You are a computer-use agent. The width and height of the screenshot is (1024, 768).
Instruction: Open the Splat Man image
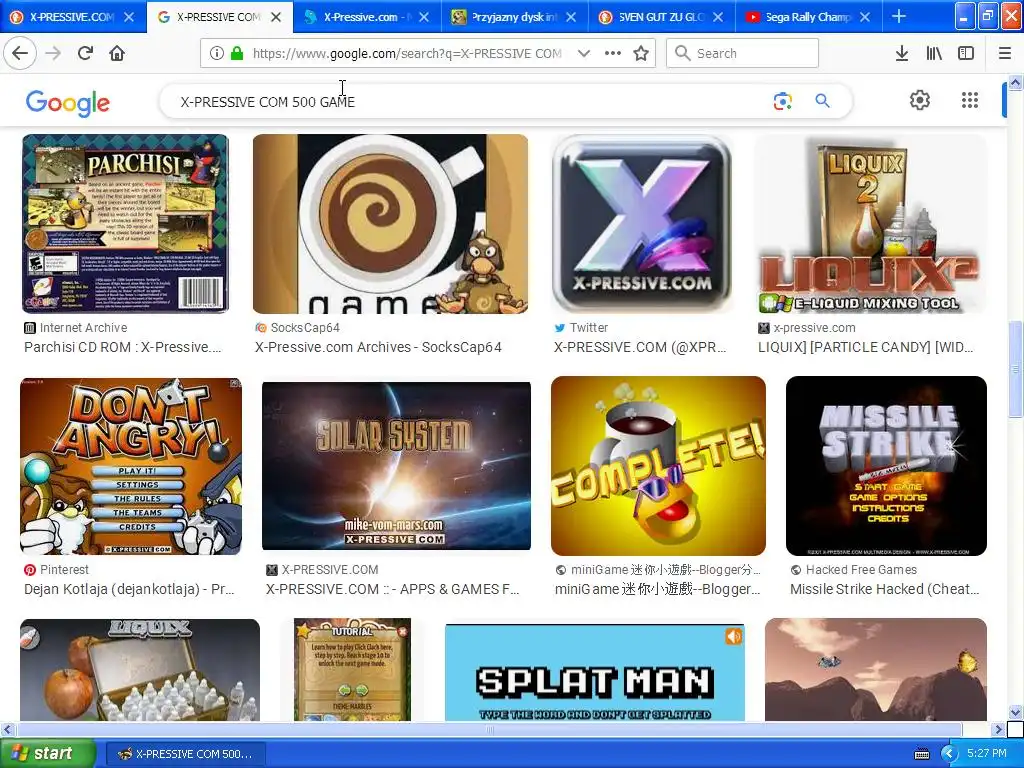[595, 673]
